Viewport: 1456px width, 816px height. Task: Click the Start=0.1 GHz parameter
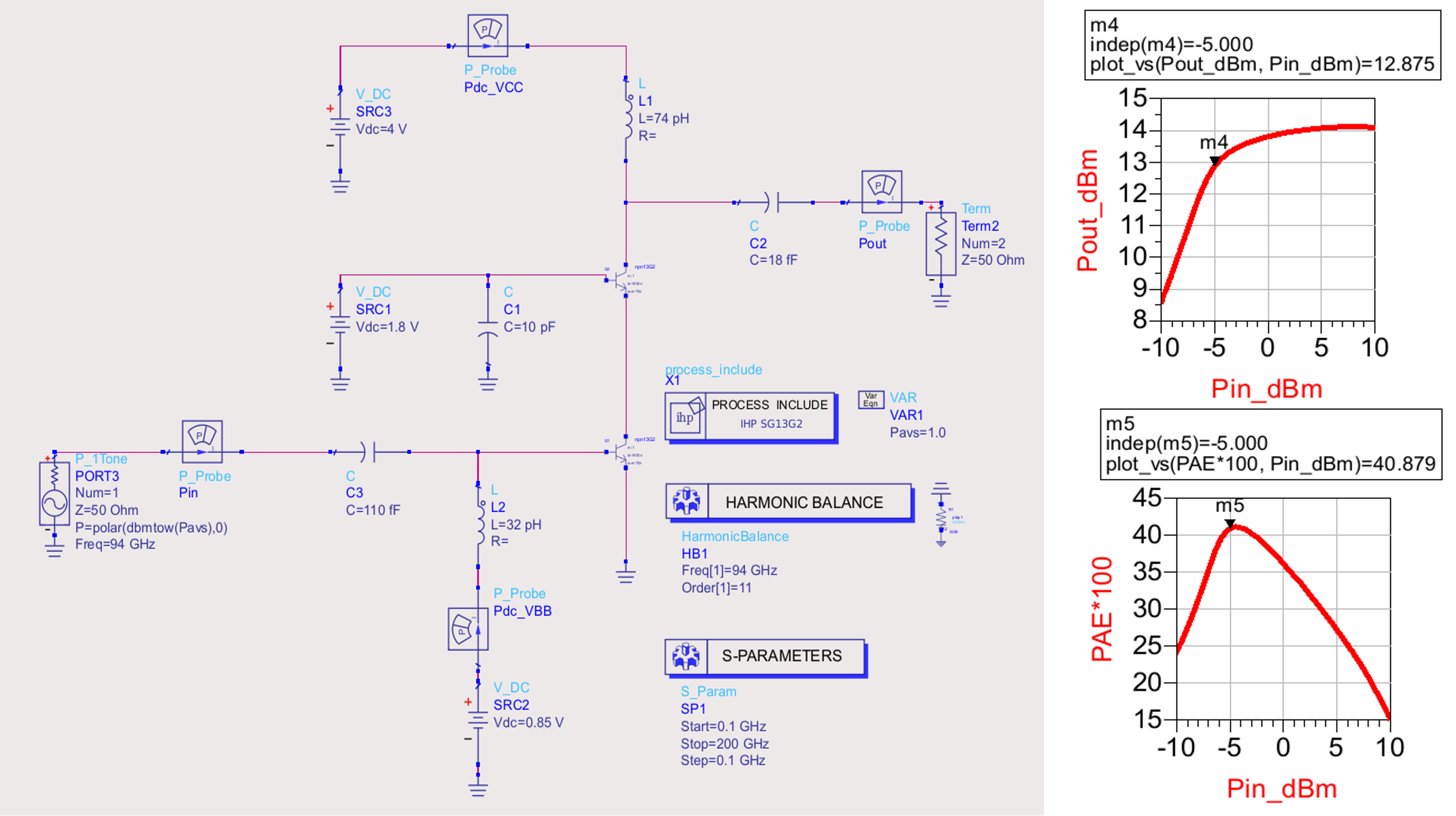[x=723, y=726]
